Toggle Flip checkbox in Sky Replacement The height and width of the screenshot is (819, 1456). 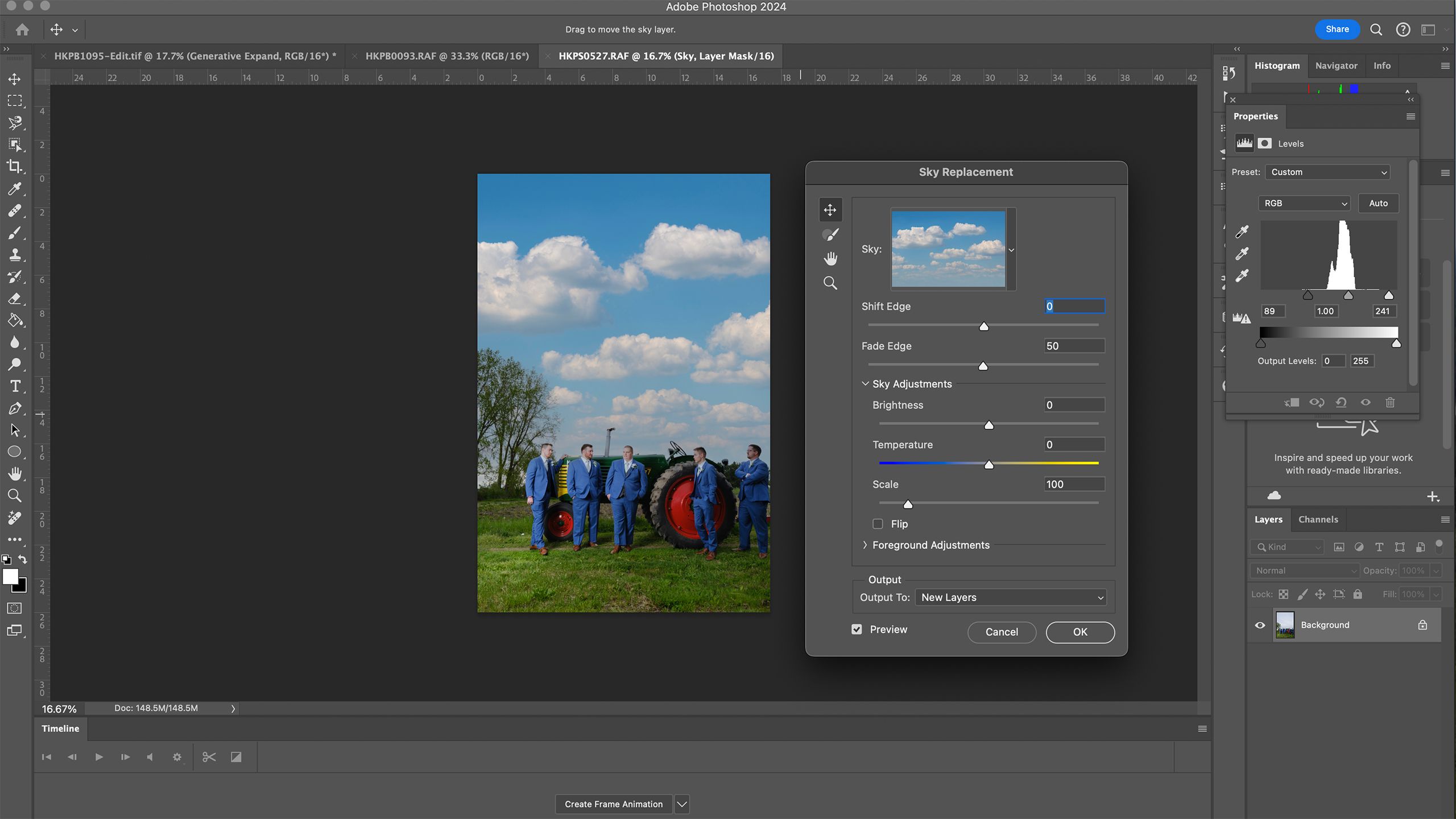click(x=878, y=523)
